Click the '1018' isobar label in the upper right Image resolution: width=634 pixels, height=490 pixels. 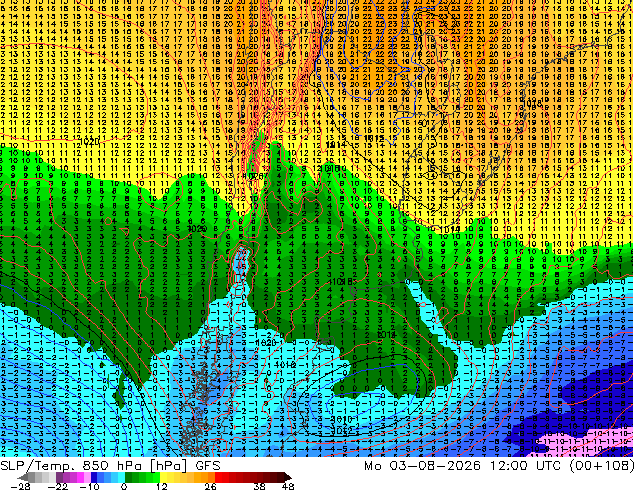(x=533, y=103)
